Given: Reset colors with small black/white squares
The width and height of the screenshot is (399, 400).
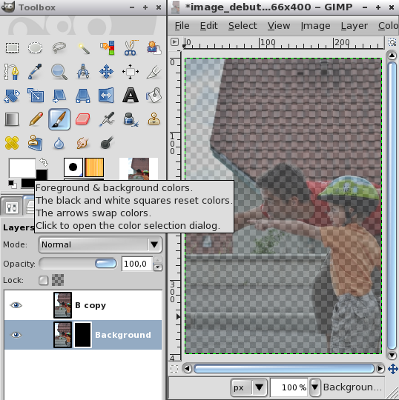Looking at the screenshot, I should pyautogui.click(x=13, y=183).
